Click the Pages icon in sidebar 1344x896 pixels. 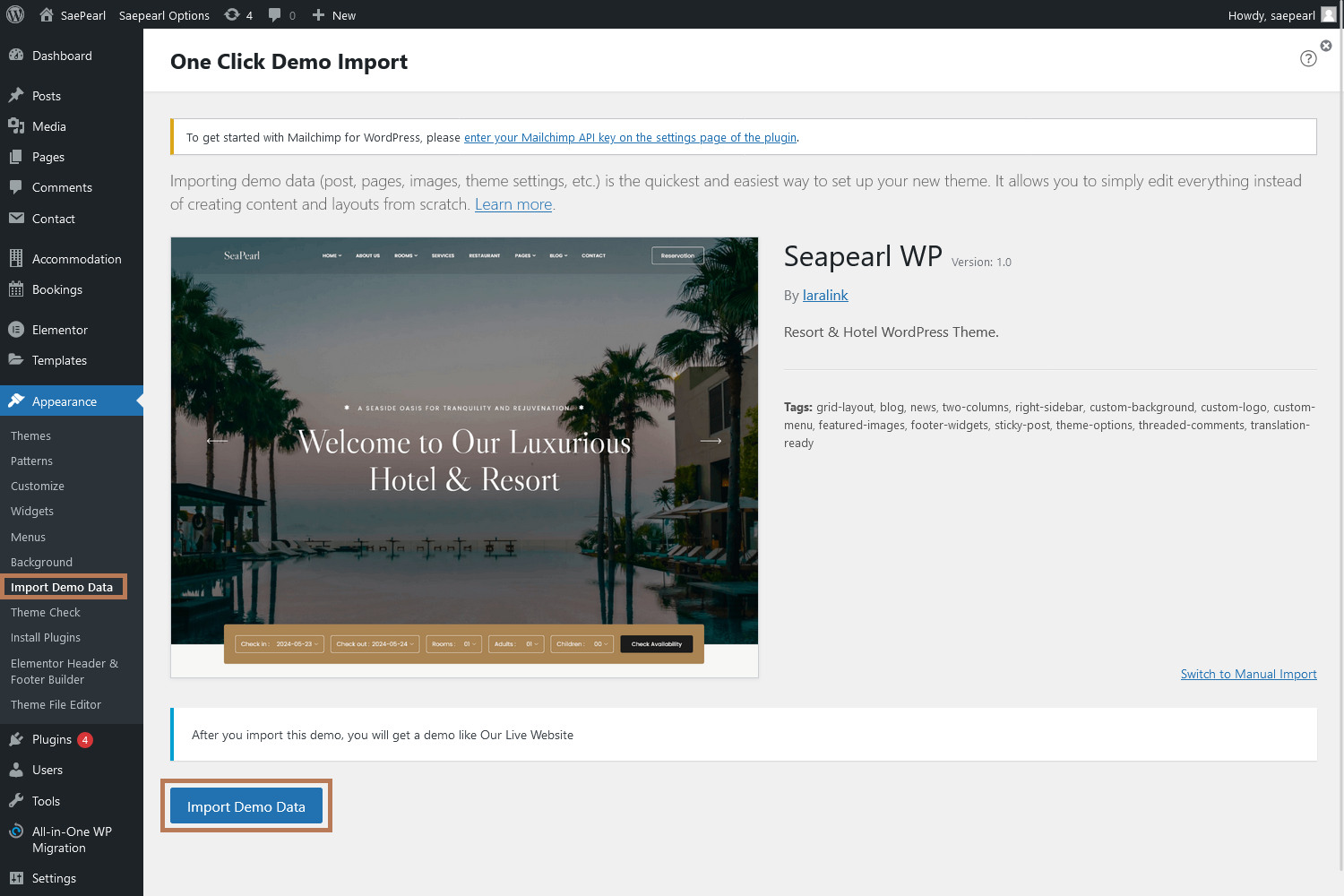point(16,157)
